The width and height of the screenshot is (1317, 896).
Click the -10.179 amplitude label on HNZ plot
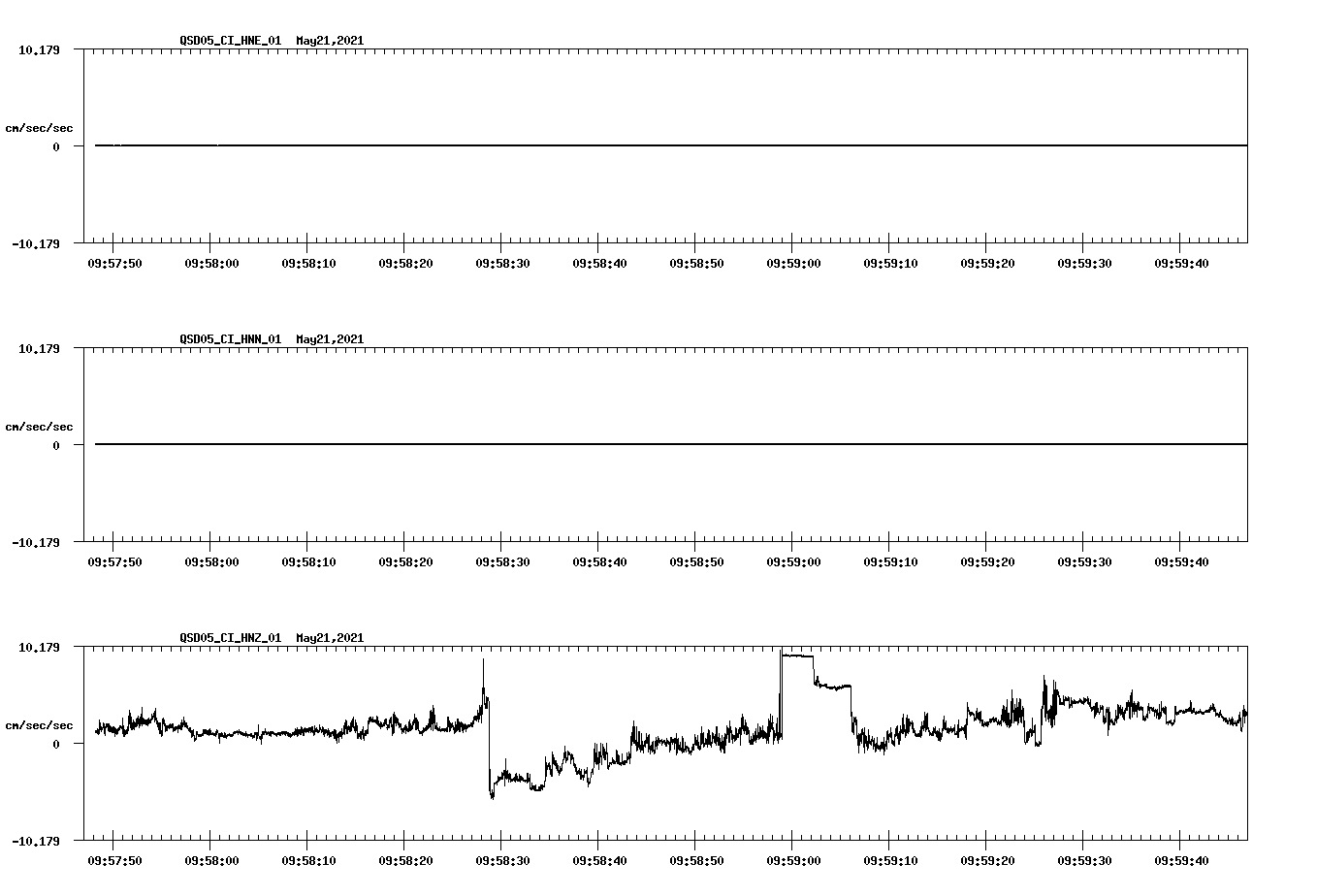click(x=35, y=840)
